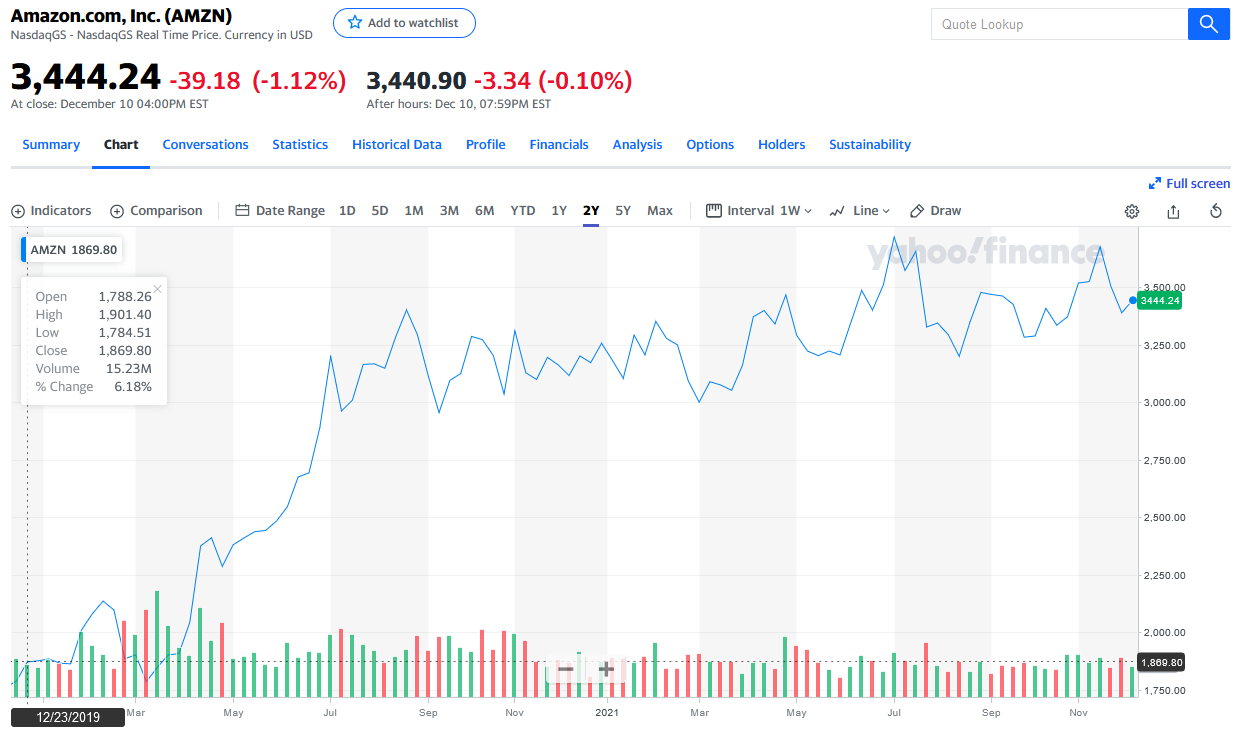
Task: Click the Volume 15.23M tooltip row
Action: [94, 369]
